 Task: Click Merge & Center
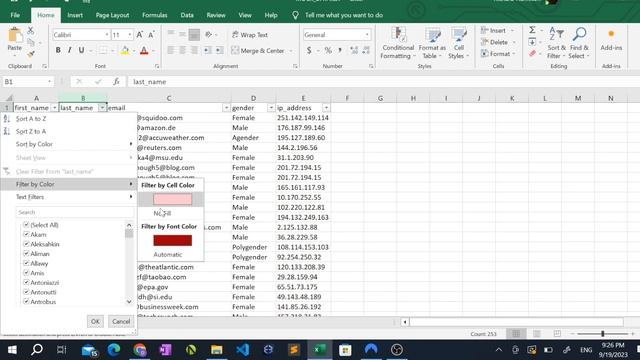tap(258, 51)
